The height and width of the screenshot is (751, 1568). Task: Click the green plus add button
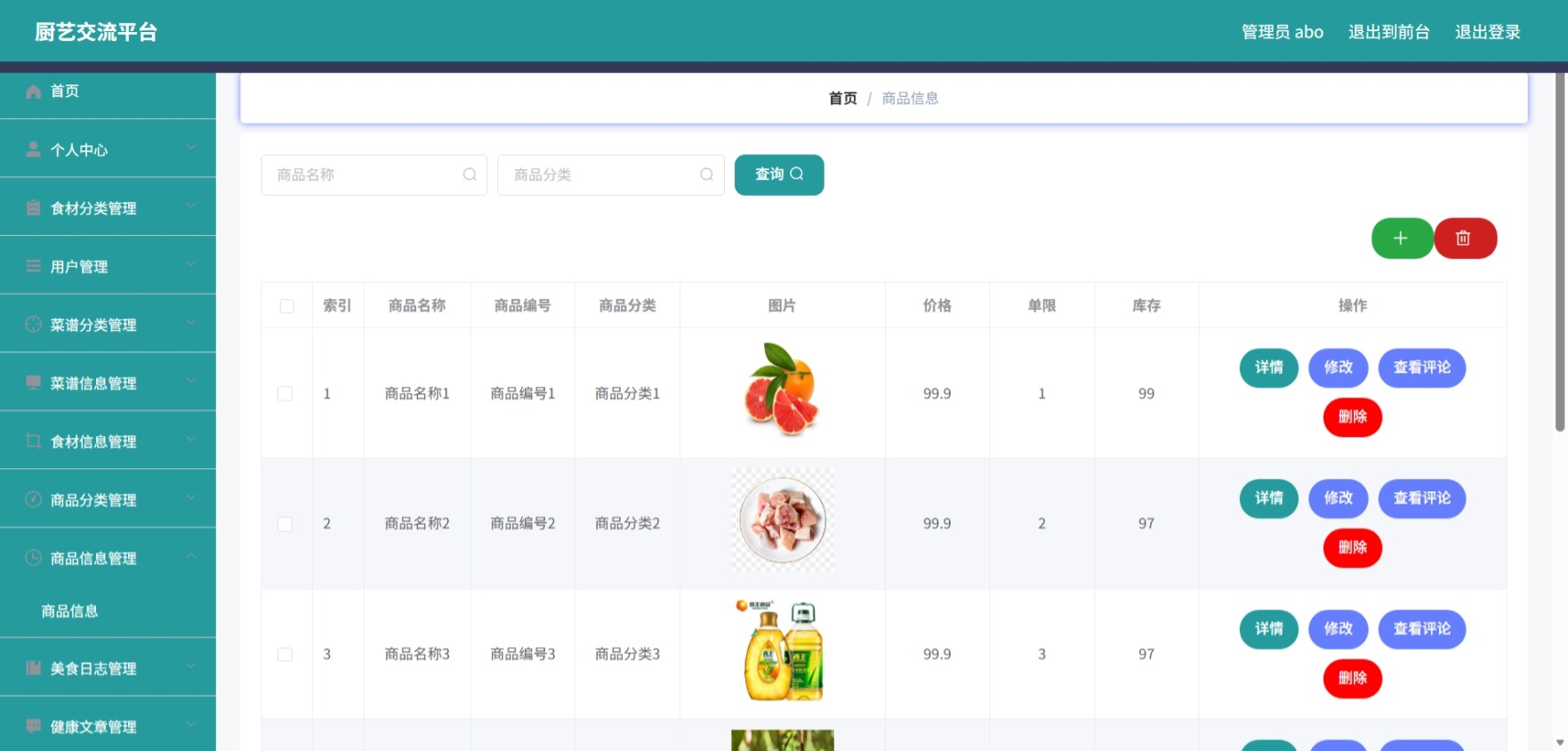pos(1402,238)
